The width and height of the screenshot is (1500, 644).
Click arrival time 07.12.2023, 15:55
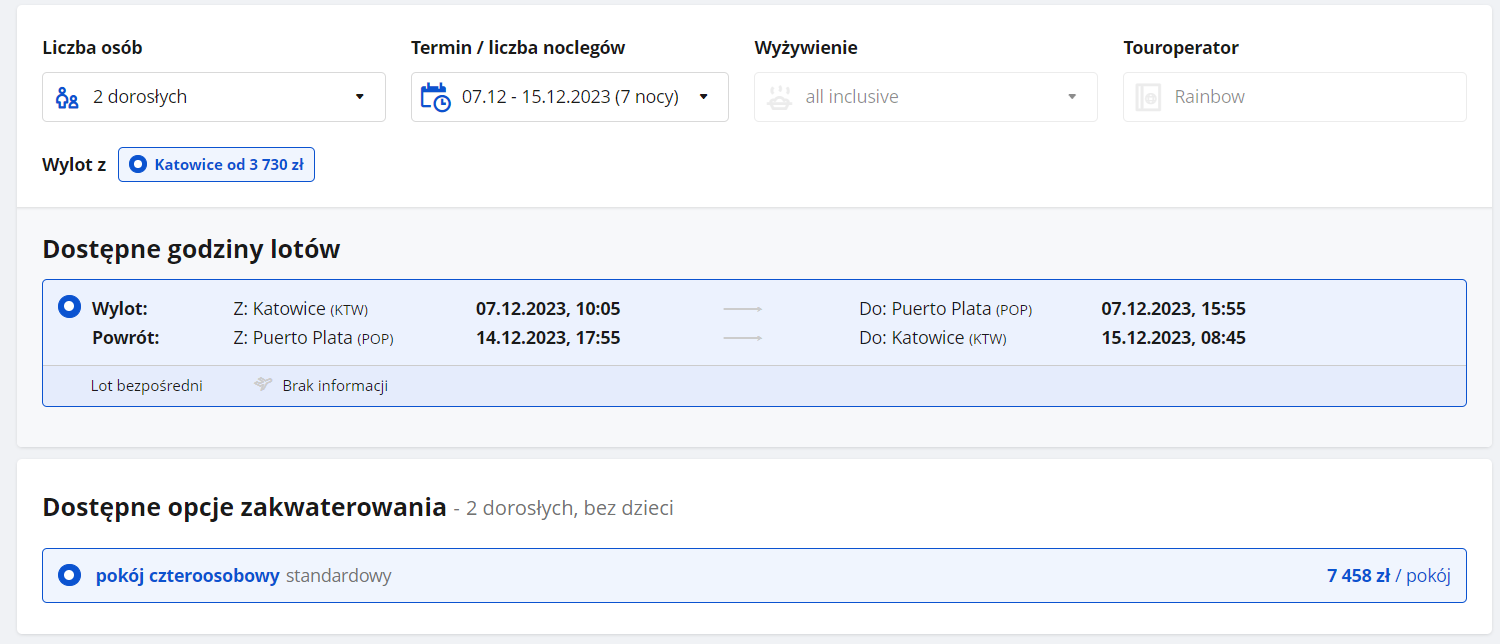(x=1174, y=309)
